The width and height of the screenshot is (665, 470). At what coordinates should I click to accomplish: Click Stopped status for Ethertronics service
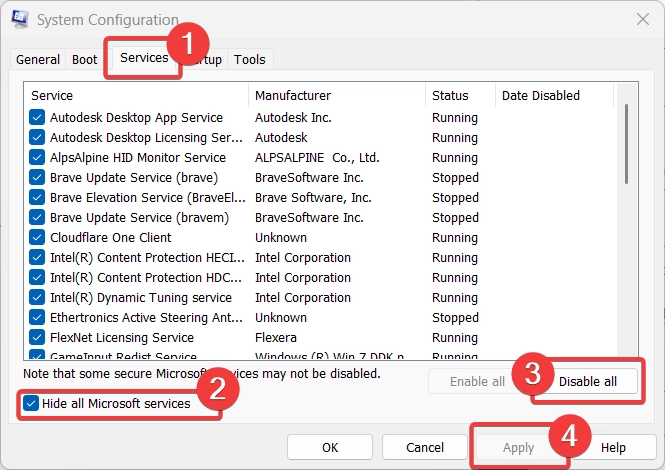pyautogui.click(x=455, y=318)
